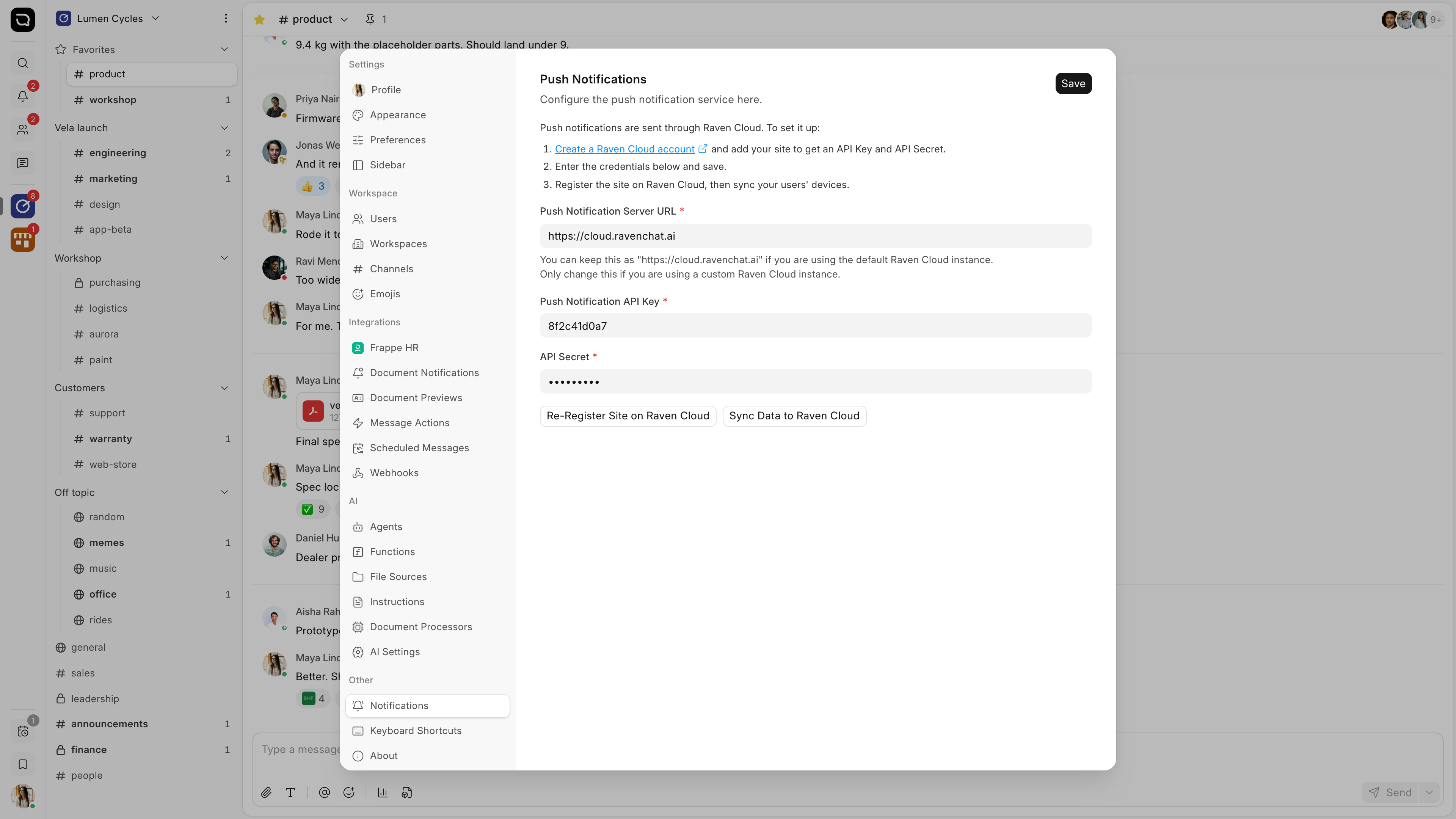The width and height of the screenshot is (1456, 819).
Task: Open Send options dropdown arrow
Action: tap(1429, 792)
